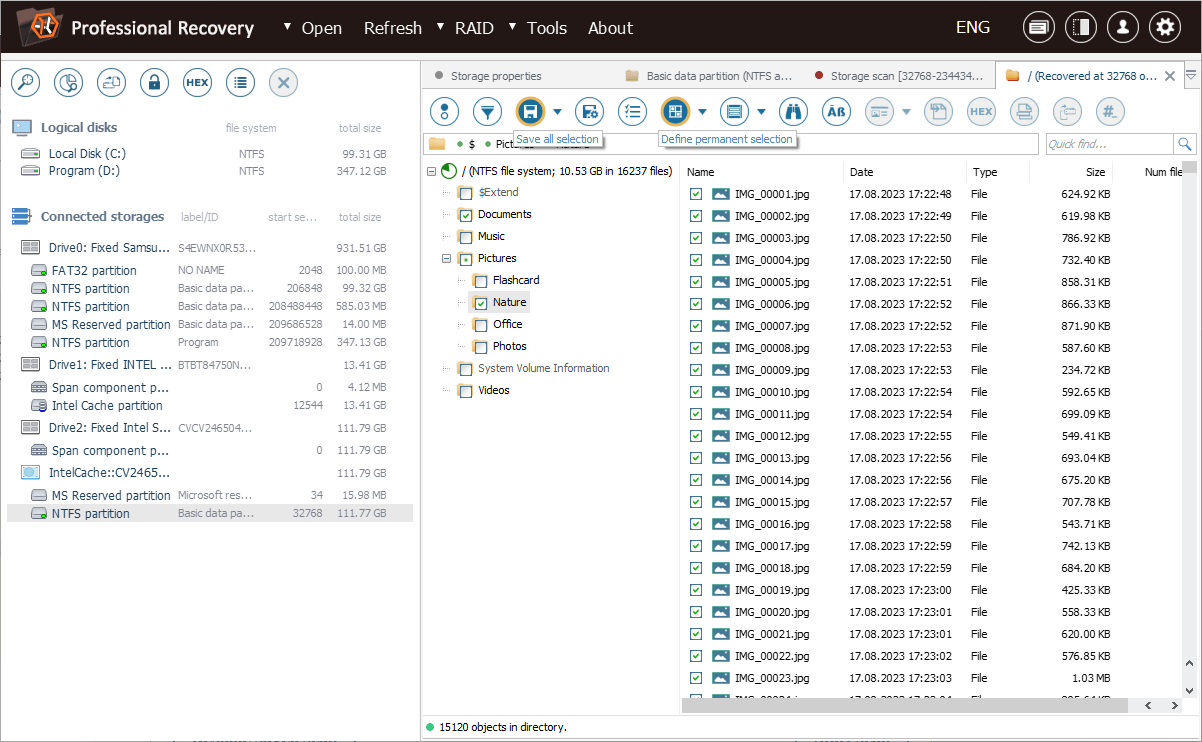Check the Videos folder checkbox
The height and width of the screenshot is (742, 1202).
click(465, 391)
